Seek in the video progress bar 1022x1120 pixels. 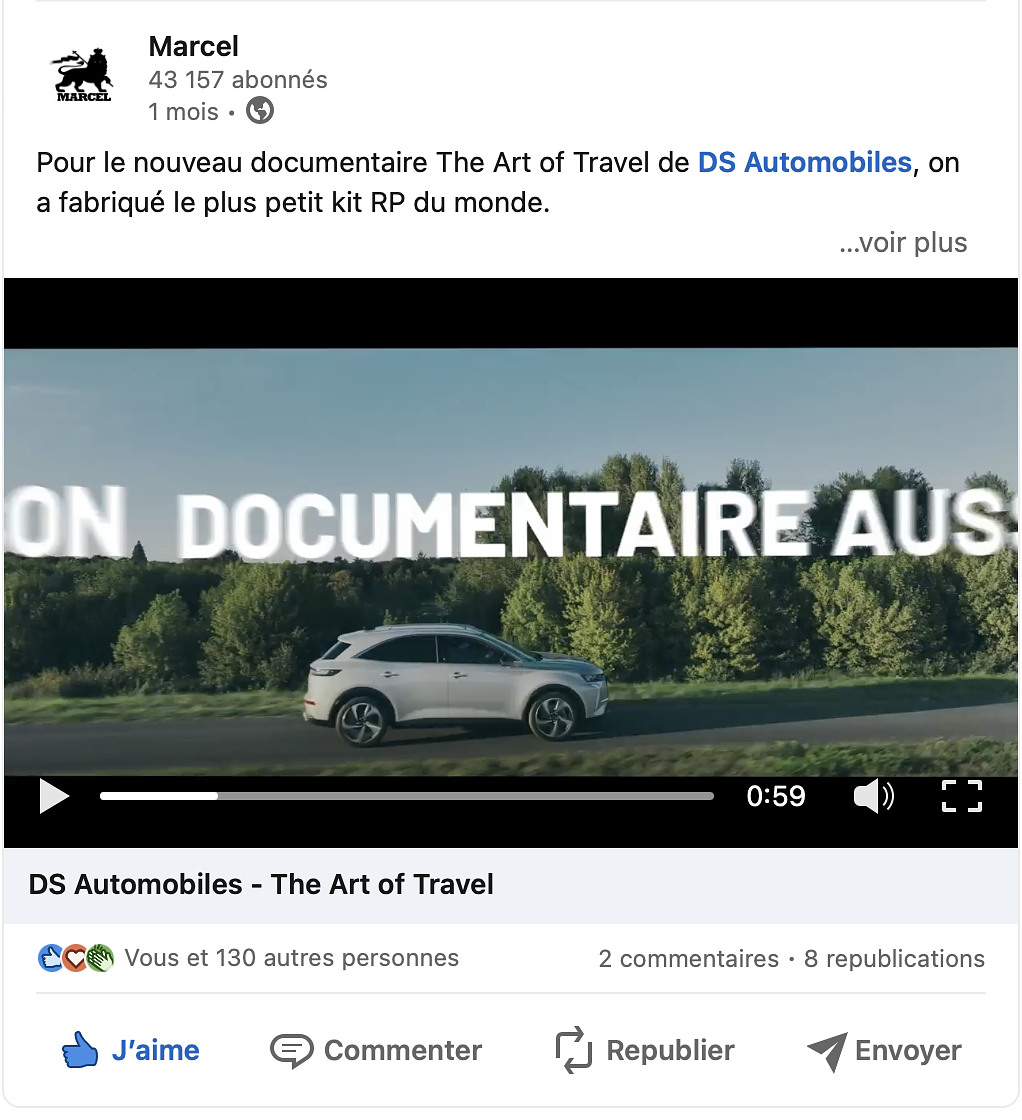(406, 796)
